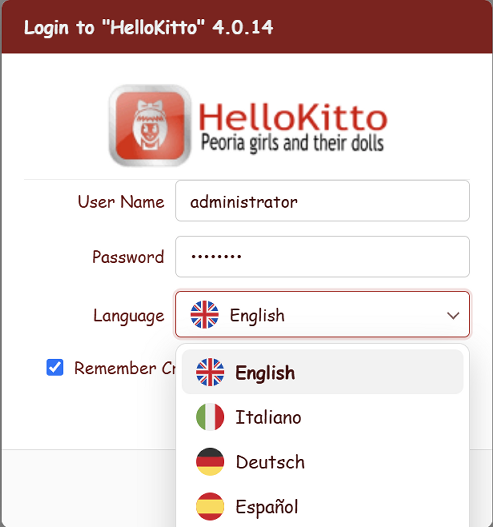Image resolution: width=493 pixels, height=527 pixels.
Task: Click the HelloKitto doll logo icon
Action: tap(150, 125)
